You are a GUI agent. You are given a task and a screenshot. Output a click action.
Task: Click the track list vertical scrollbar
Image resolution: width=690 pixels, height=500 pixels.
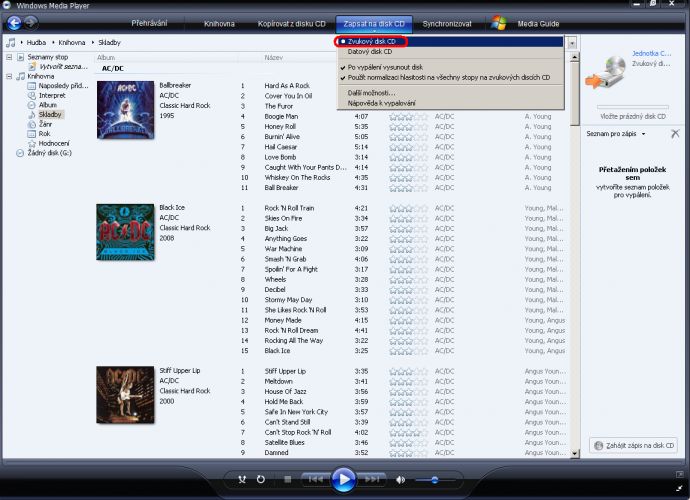tap(574, 255)
